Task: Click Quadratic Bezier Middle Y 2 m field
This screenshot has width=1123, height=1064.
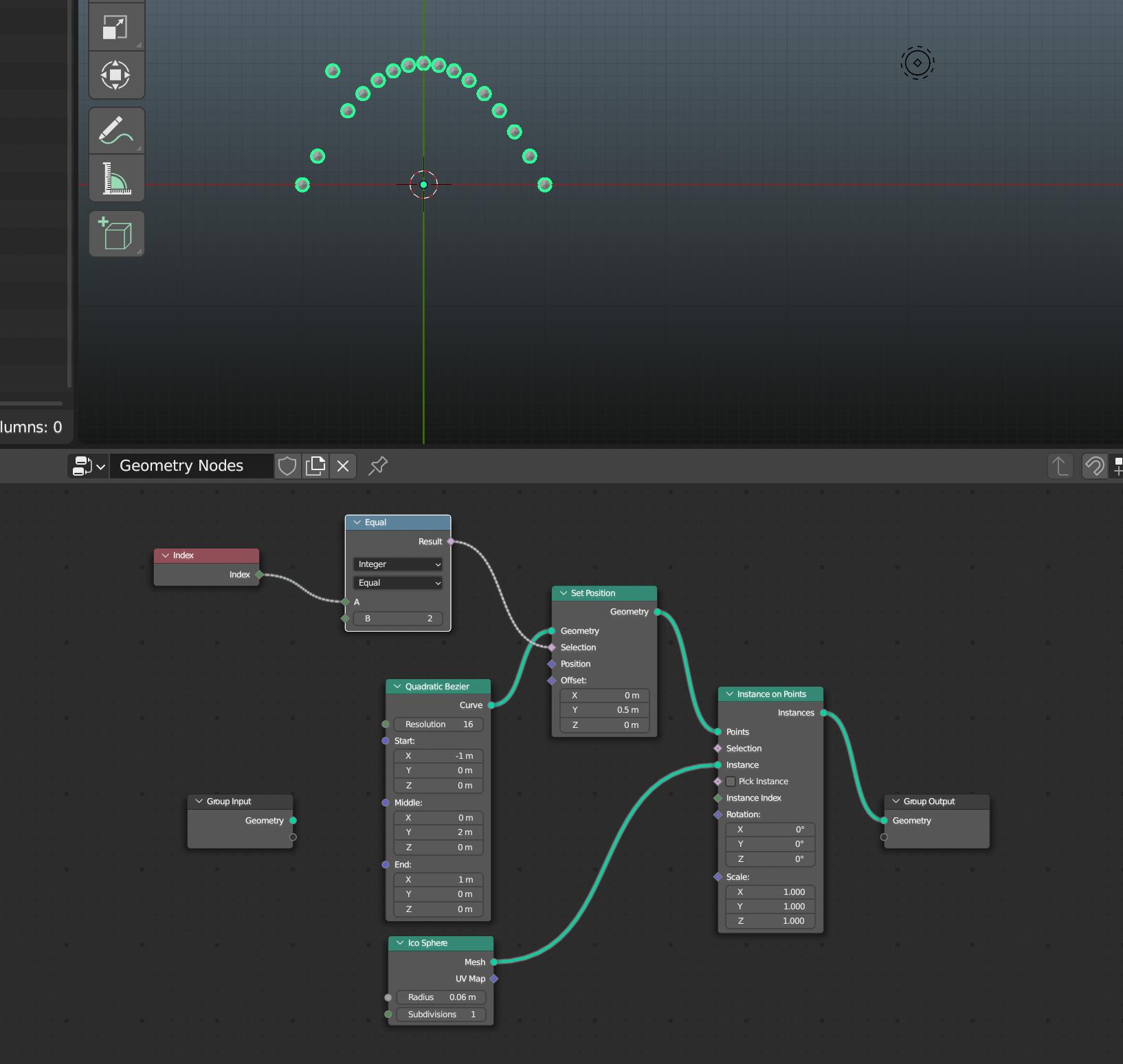Action: (438, 832)
